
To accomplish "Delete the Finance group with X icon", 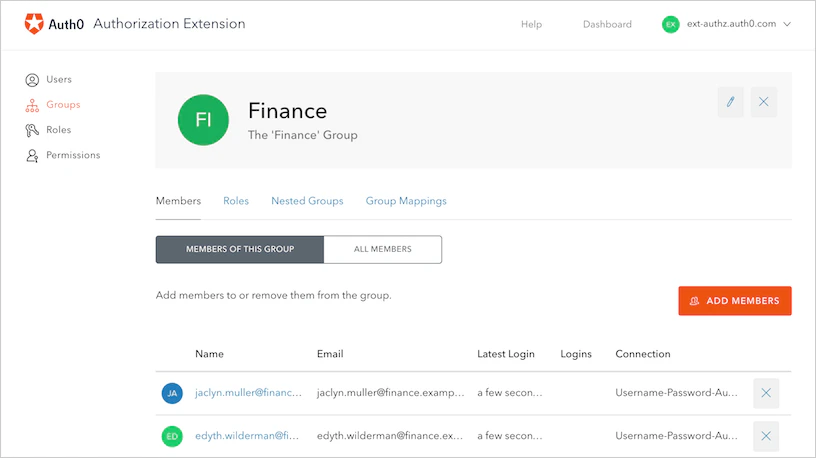I will (763, 101).
